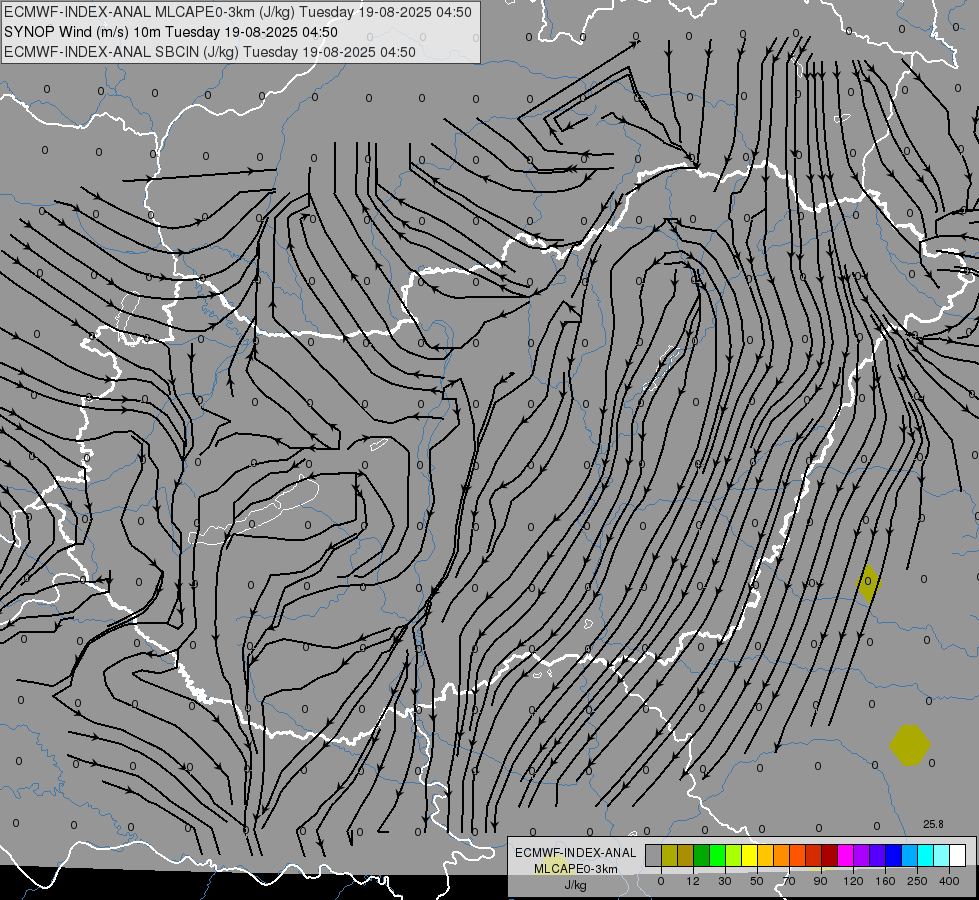Select the gray legend swatch

tap(654, 855)
